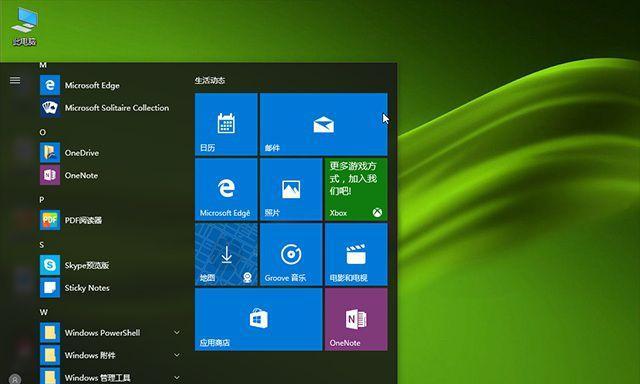
Task: Click the 生活动态 group title
Action: (x=210, y=80)
